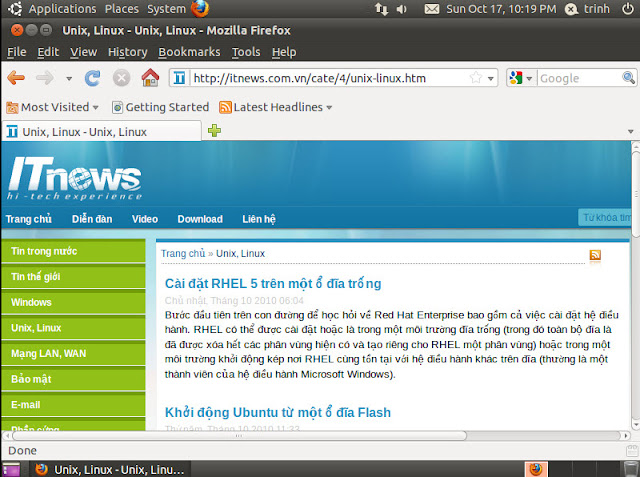Screen dimensions: 640x477
Task: Open the Applications menu
Action: (x=62, y=9)
